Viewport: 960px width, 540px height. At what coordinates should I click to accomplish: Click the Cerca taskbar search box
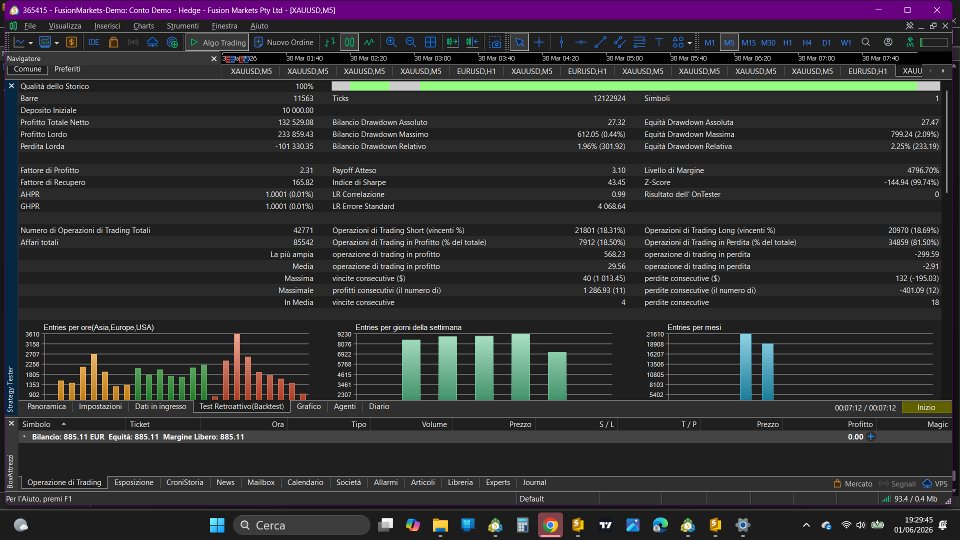point(302,525)
